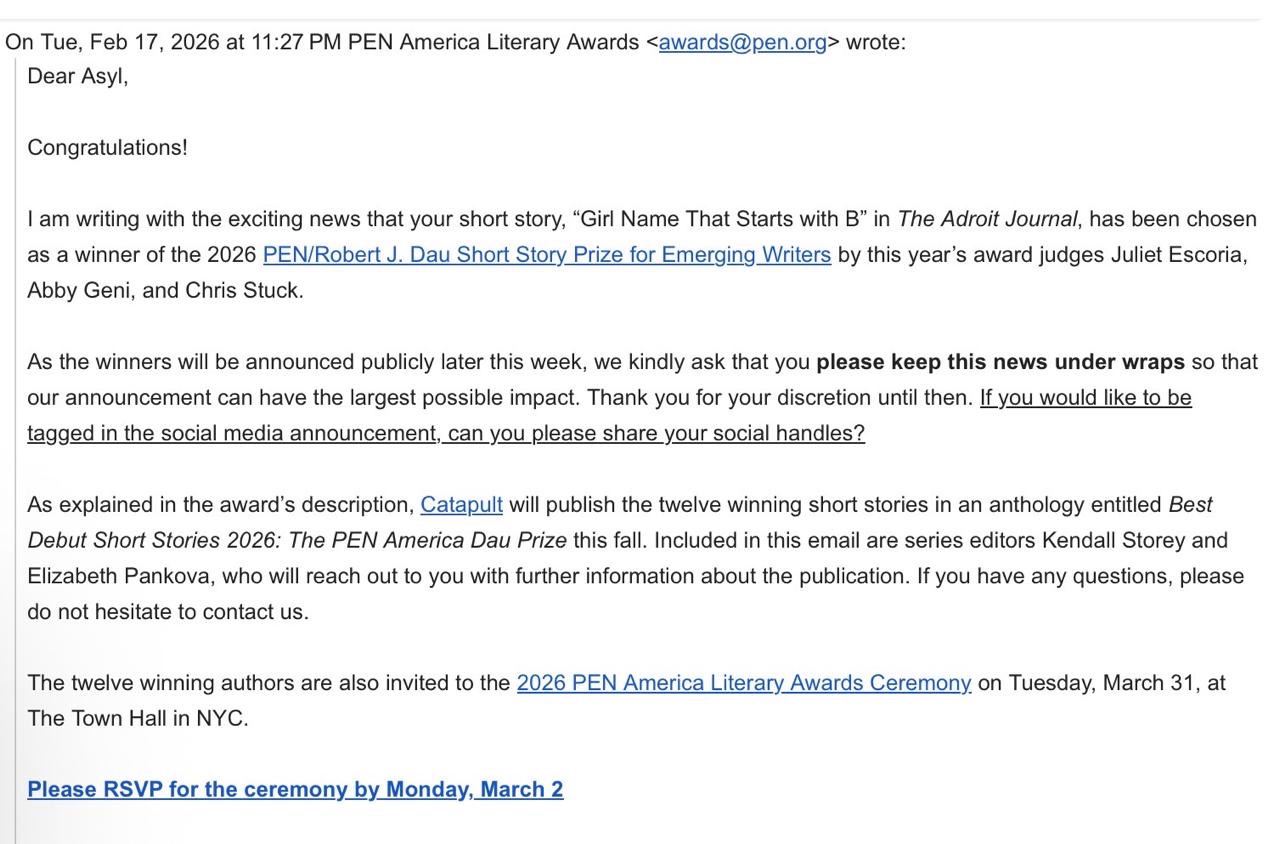Click "The Town Hall in NYC" venue text
This screenshot has width=1280, height=844.
[x=136, y=719]
